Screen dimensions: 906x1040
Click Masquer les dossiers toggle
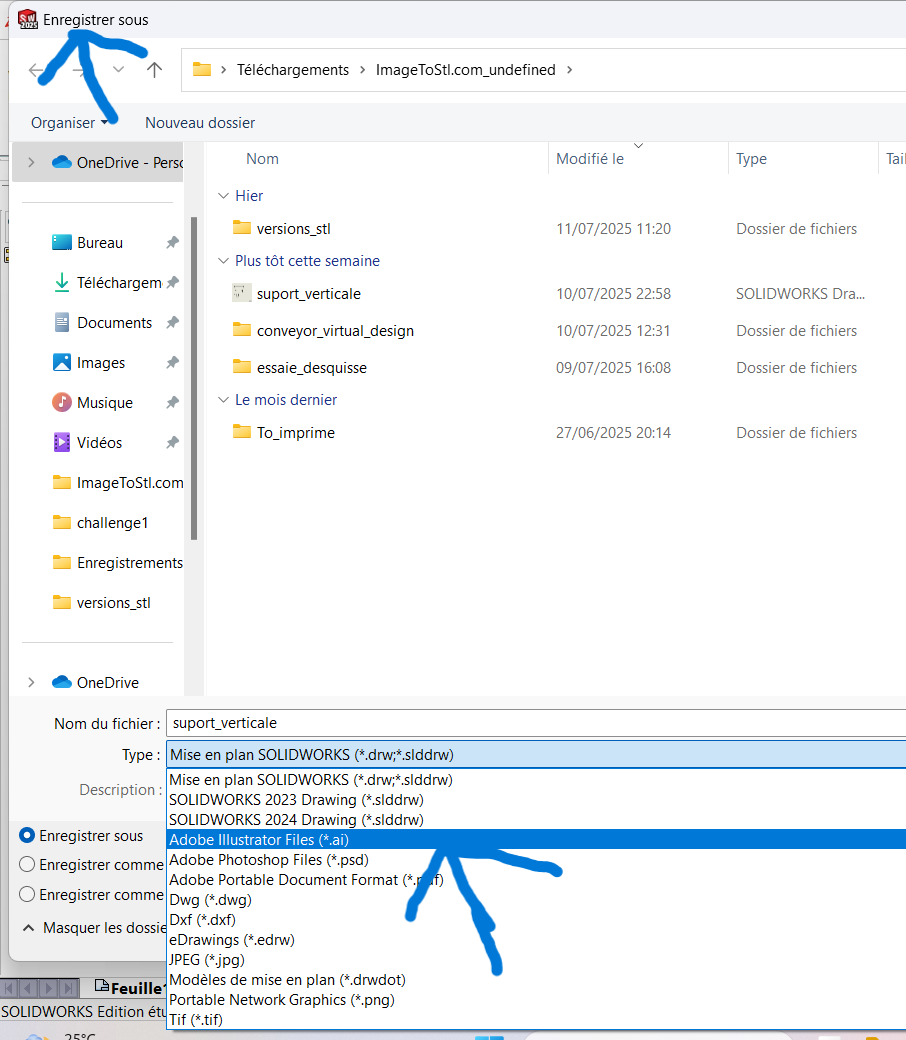tap(94, 928)
